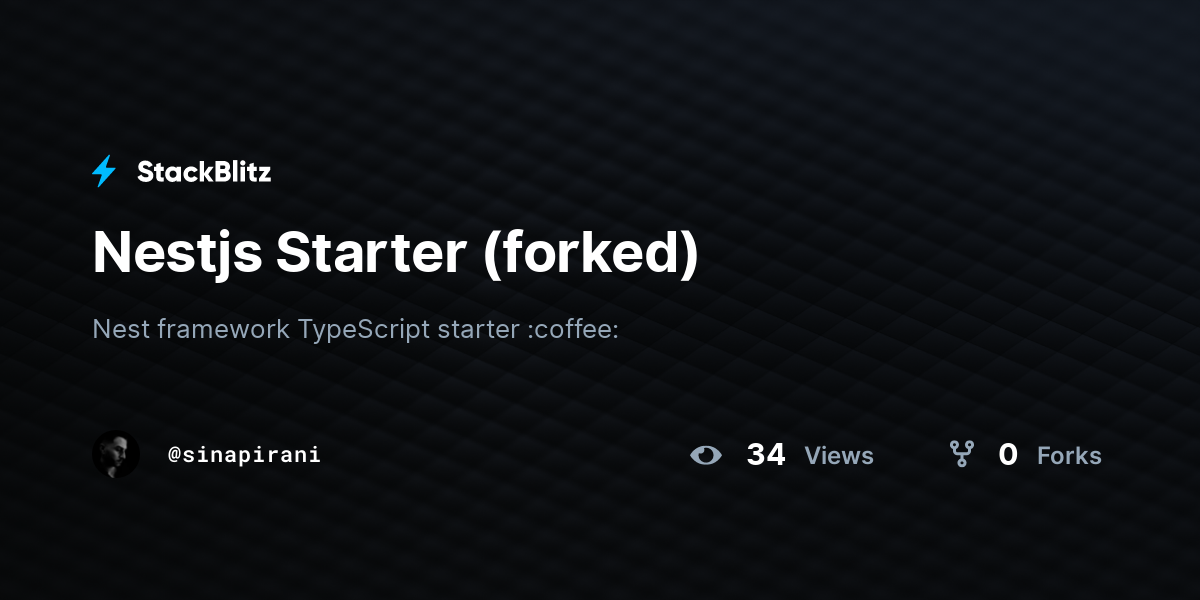Click the word "Starter" in the title
Image resolution: width=1200 pixels, height=600 pixels.
pyautogui.click(x=372, y=253)
